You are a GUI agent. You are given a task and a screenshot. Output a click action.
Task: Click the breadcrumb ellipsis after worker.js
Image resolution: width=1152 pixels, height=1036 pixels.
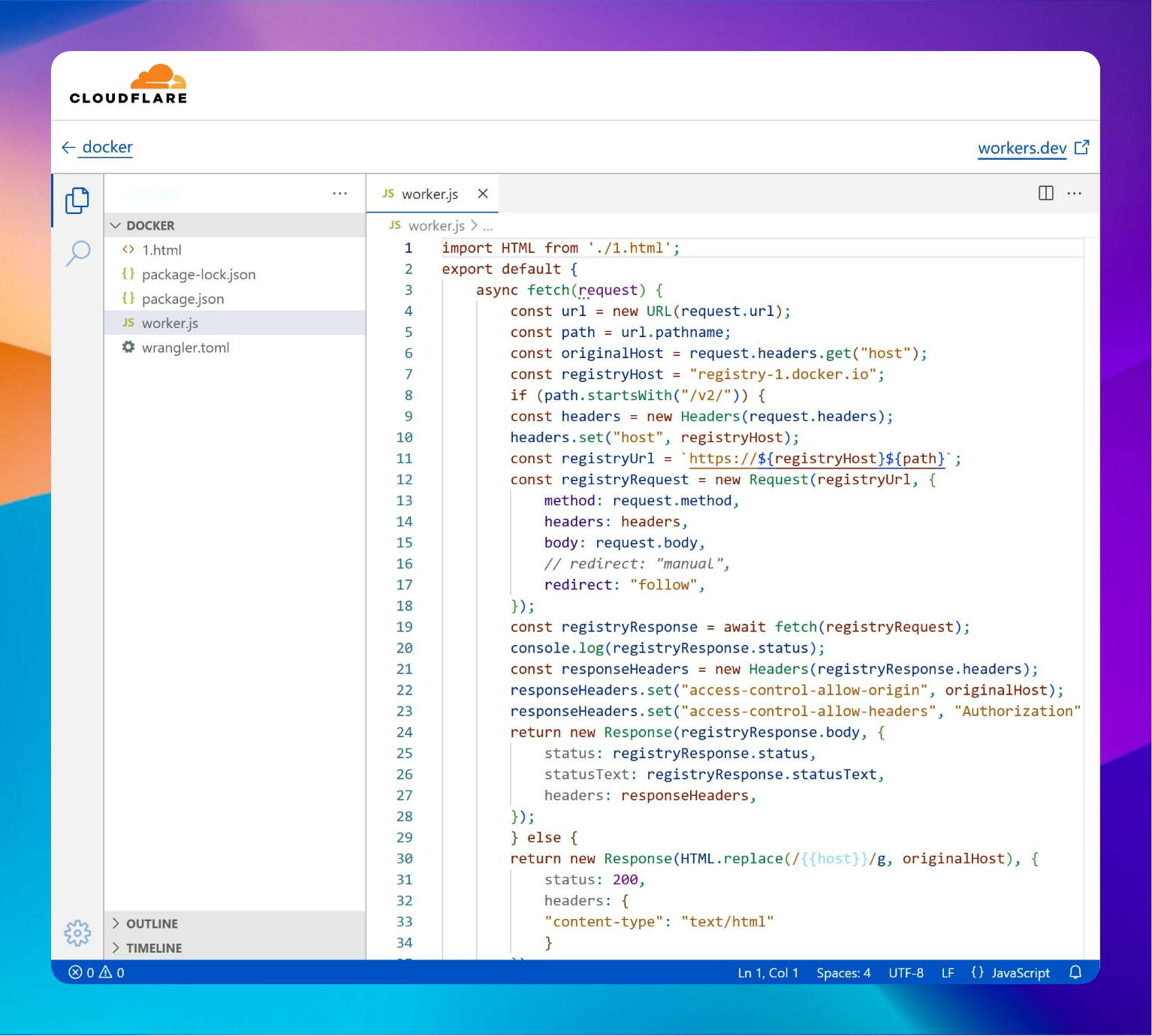point(488,226)
